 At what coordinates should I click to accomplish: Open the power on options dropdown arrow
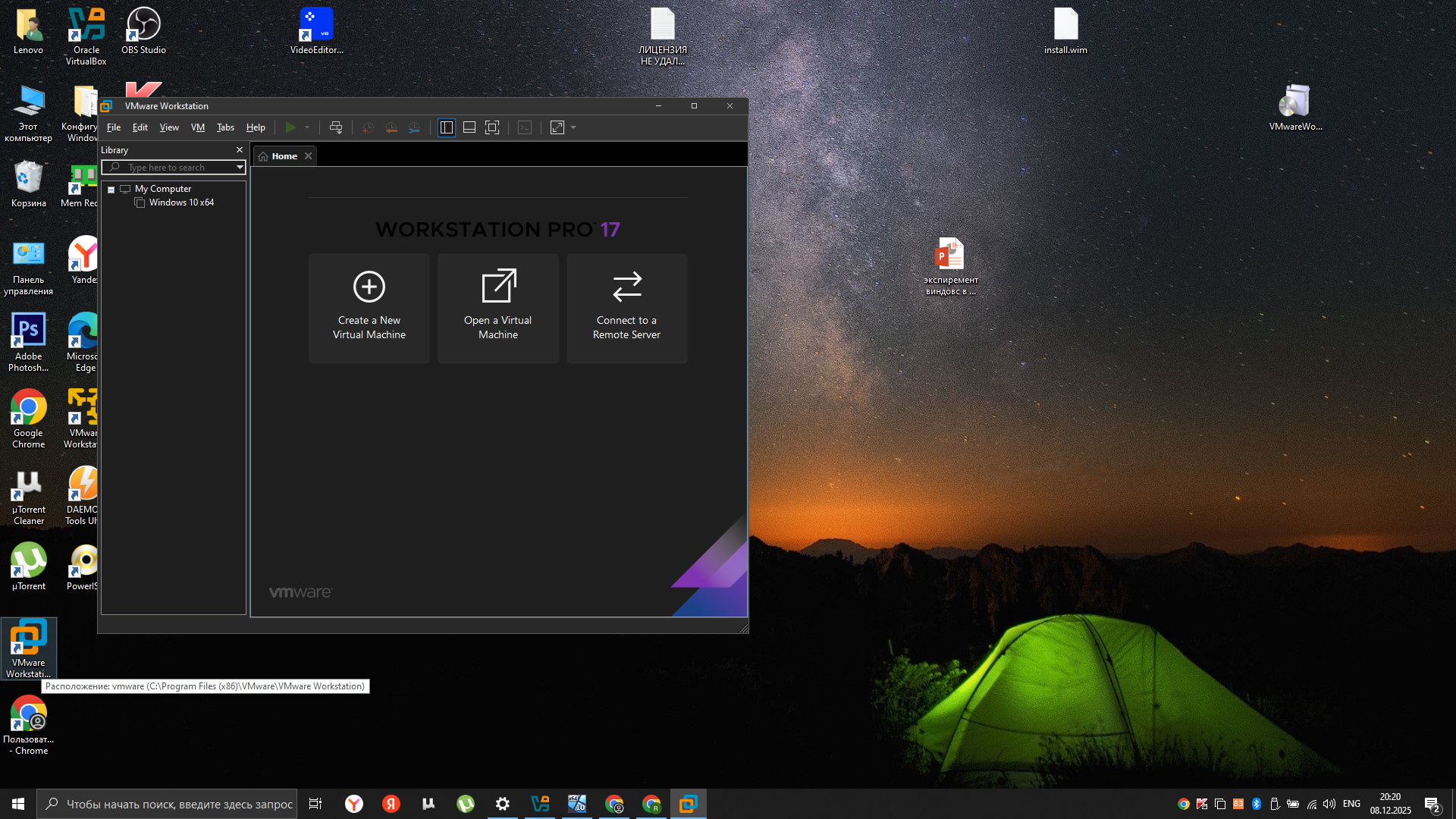click(x=307, y=127)
